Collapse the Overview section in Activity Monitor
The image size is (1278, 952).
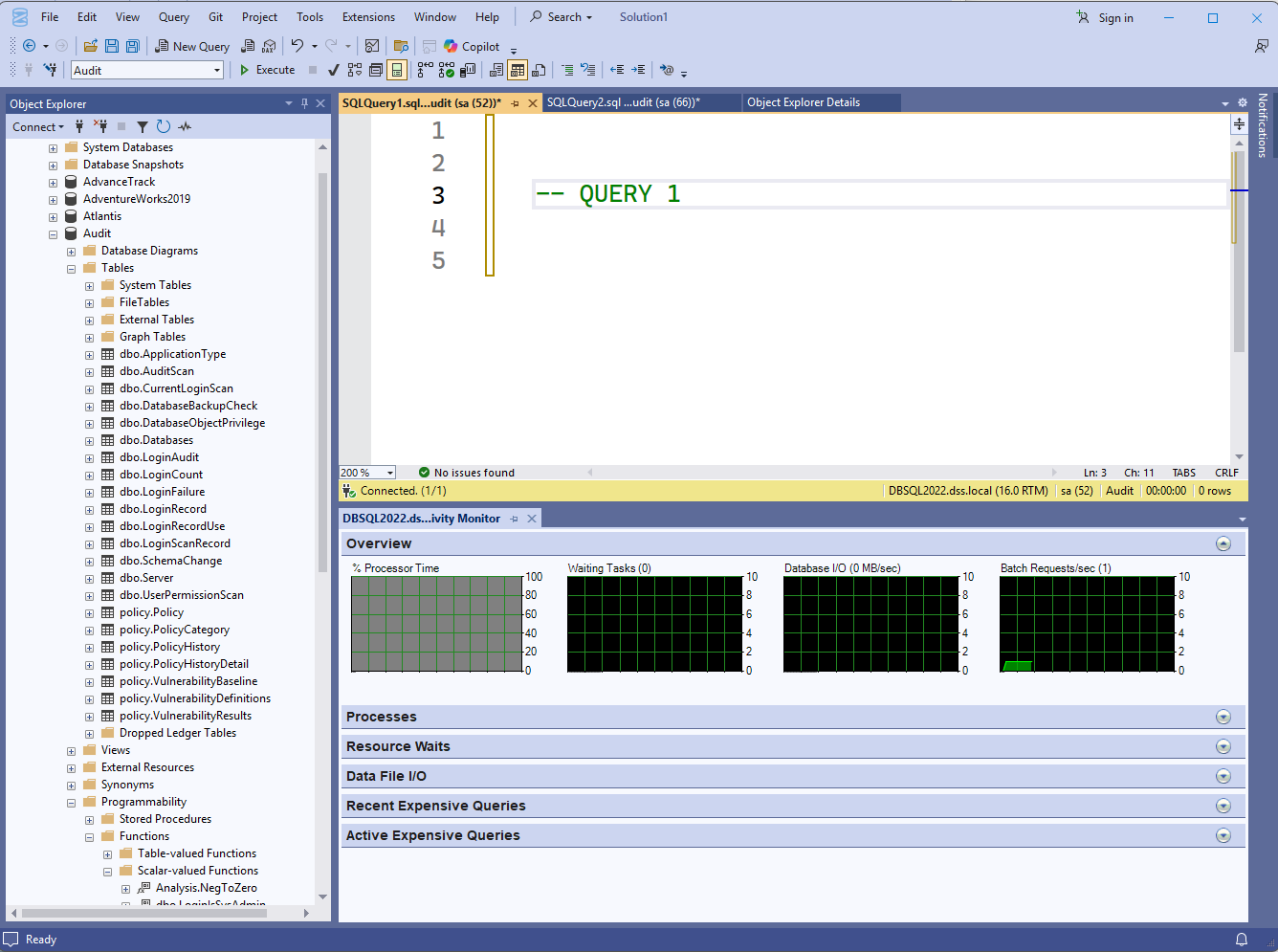coord(1223,542)
